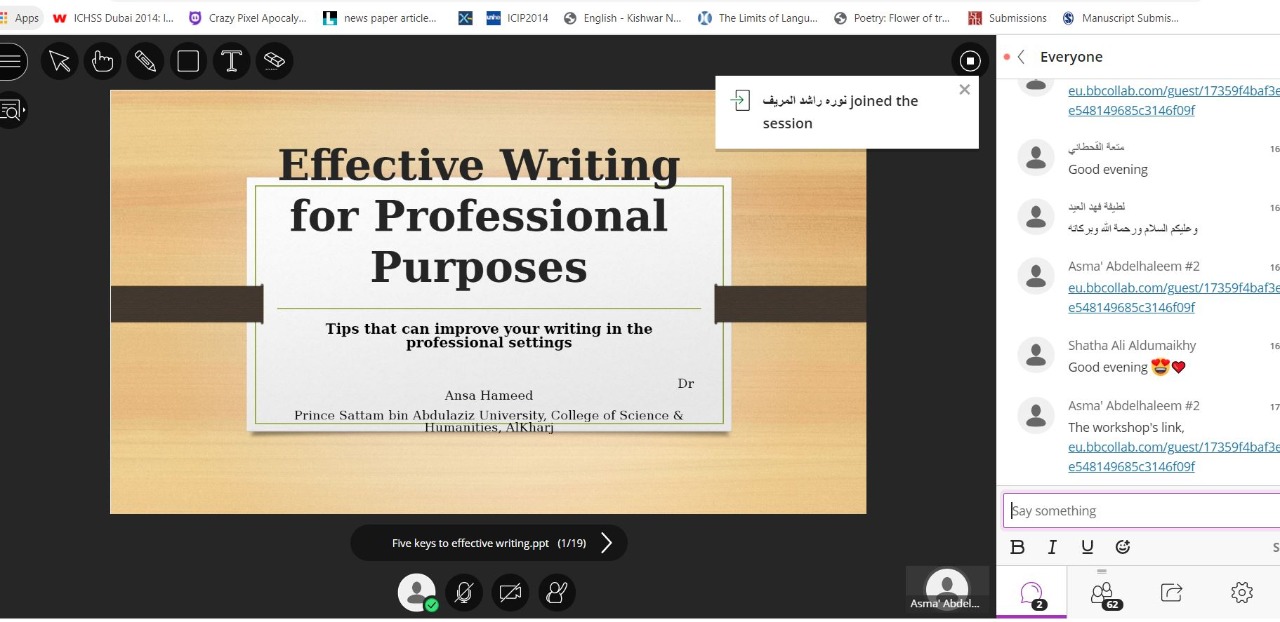Select the hand pan tool
The width and height of the screenshot is (1280, 622).
[102, 62]
